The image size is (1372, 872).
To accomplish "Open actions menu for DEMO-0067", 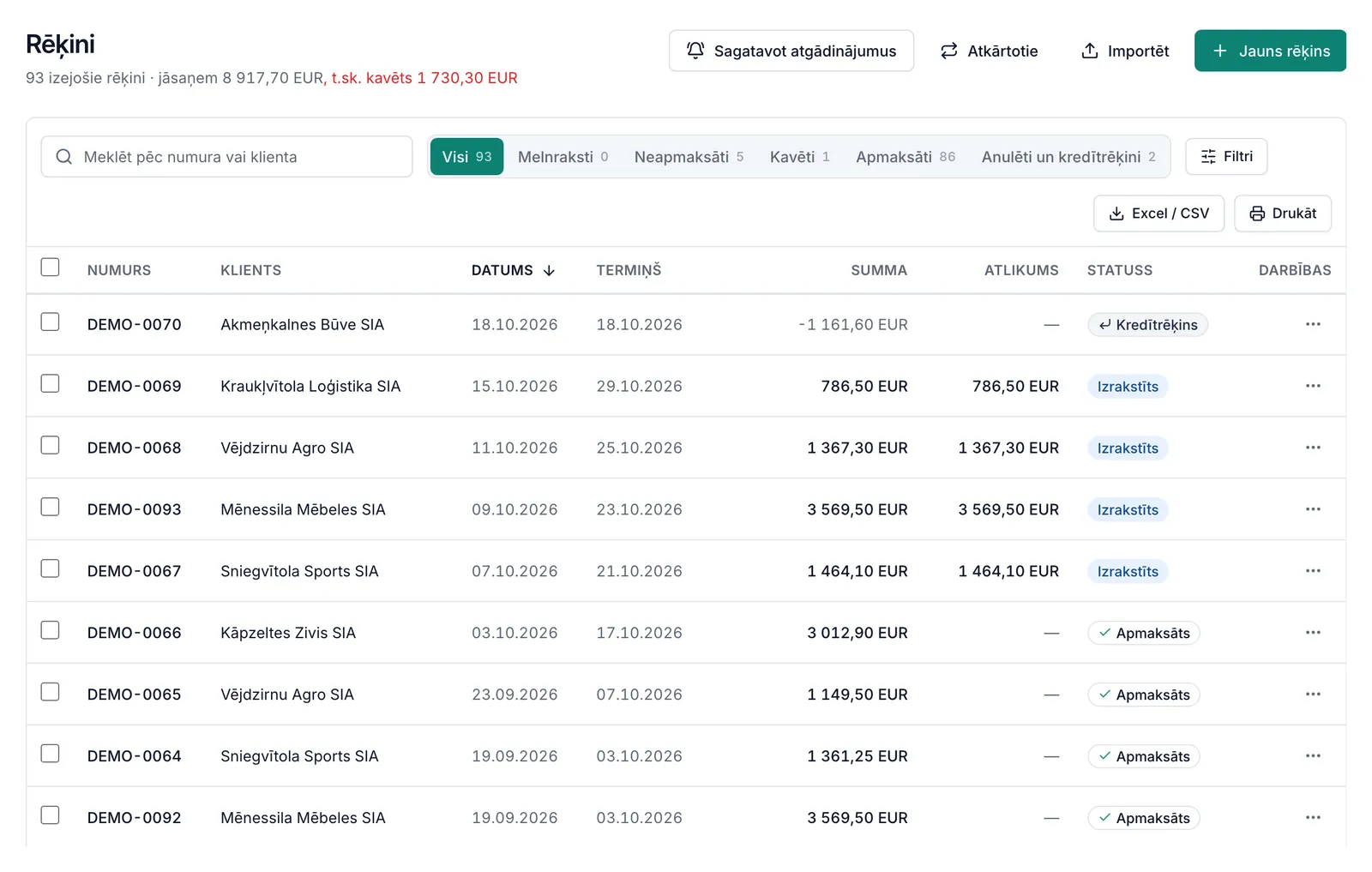I will coord(1313,571).
